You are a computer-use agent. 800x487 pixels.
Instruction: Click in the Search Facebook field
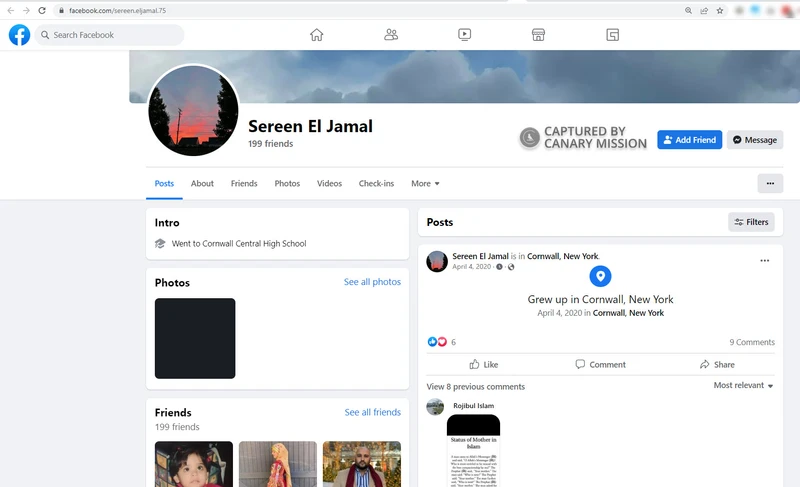point(110,35)
